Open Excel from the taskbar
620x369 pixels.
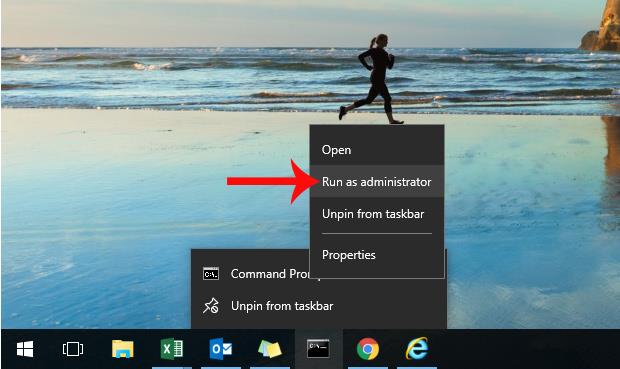[x=172, y=349]
